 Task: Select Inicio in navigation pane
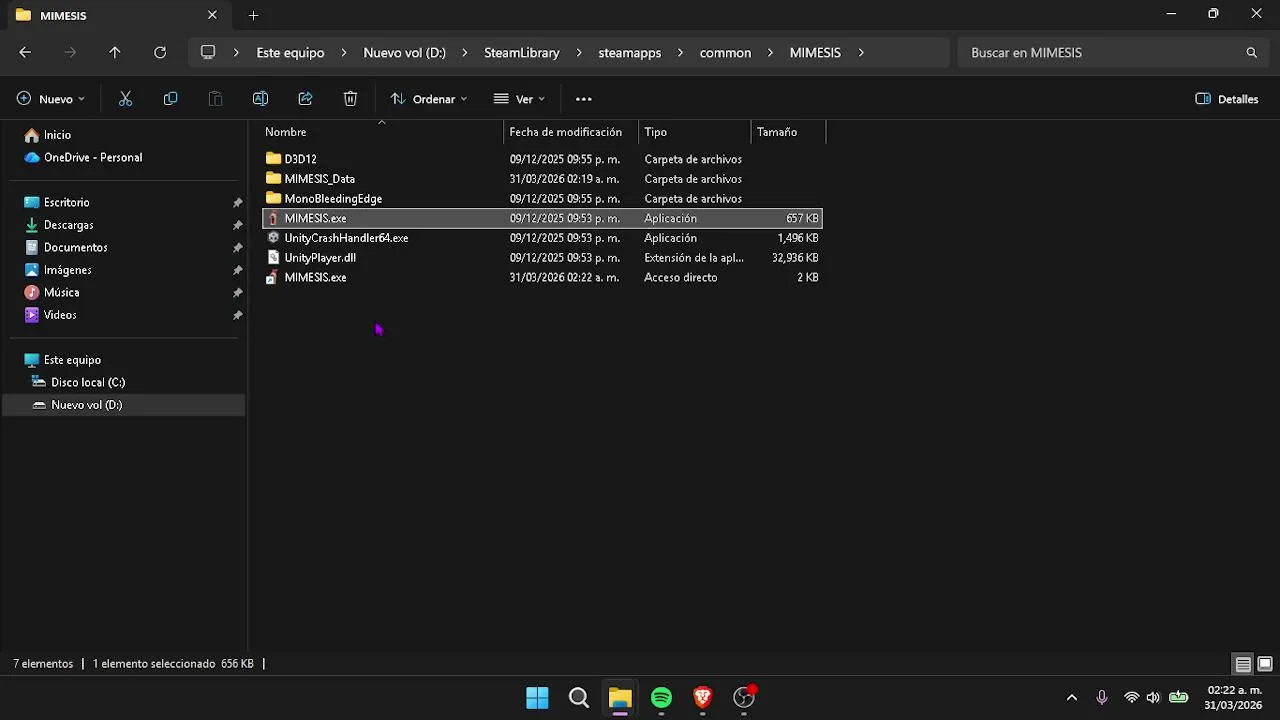pyautogui.click(x=57, y=135)
